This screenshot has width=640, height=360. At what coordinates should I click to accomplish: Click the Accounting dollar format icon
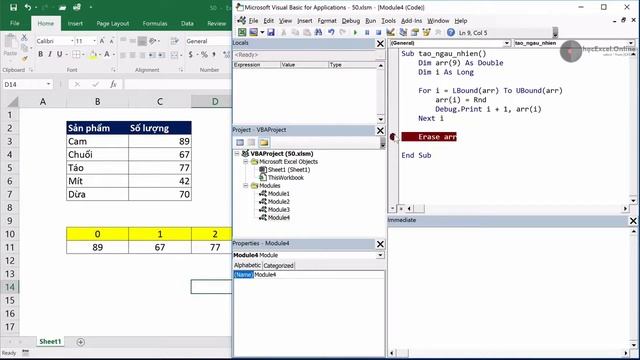(190, 55)
